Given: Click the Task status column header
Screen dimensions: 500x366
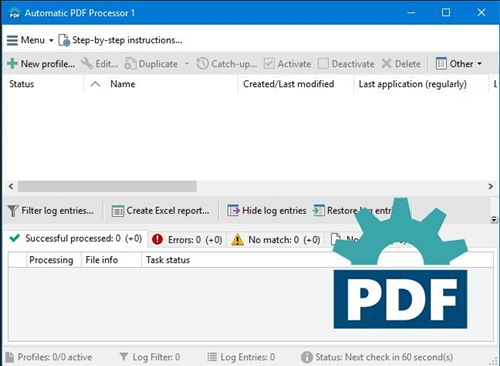Looking at the screenshot, I should click(x=168, y=260).
